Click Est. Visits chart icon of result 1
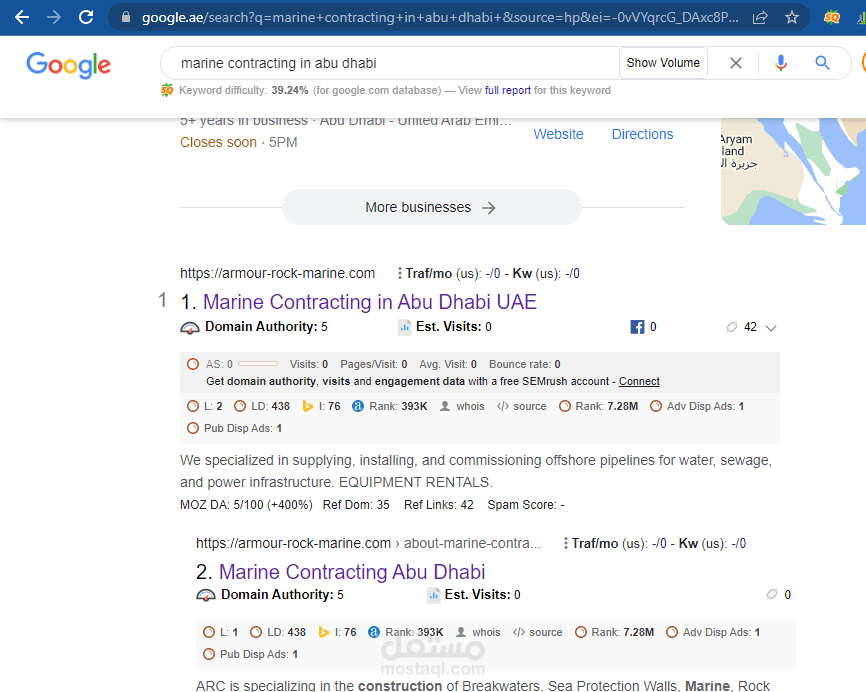866x692 pixels. pos(405,327)
